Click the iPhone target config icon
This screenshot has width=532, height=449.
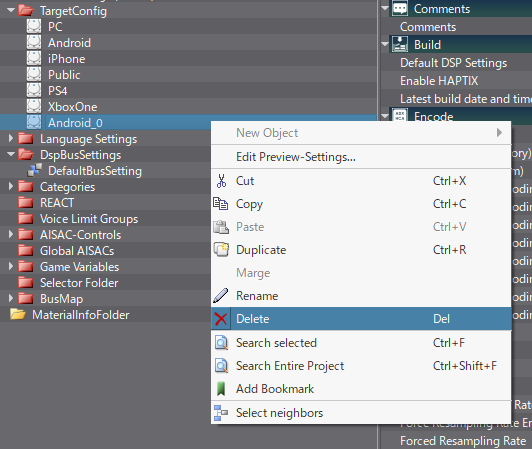tap(34, 58)
